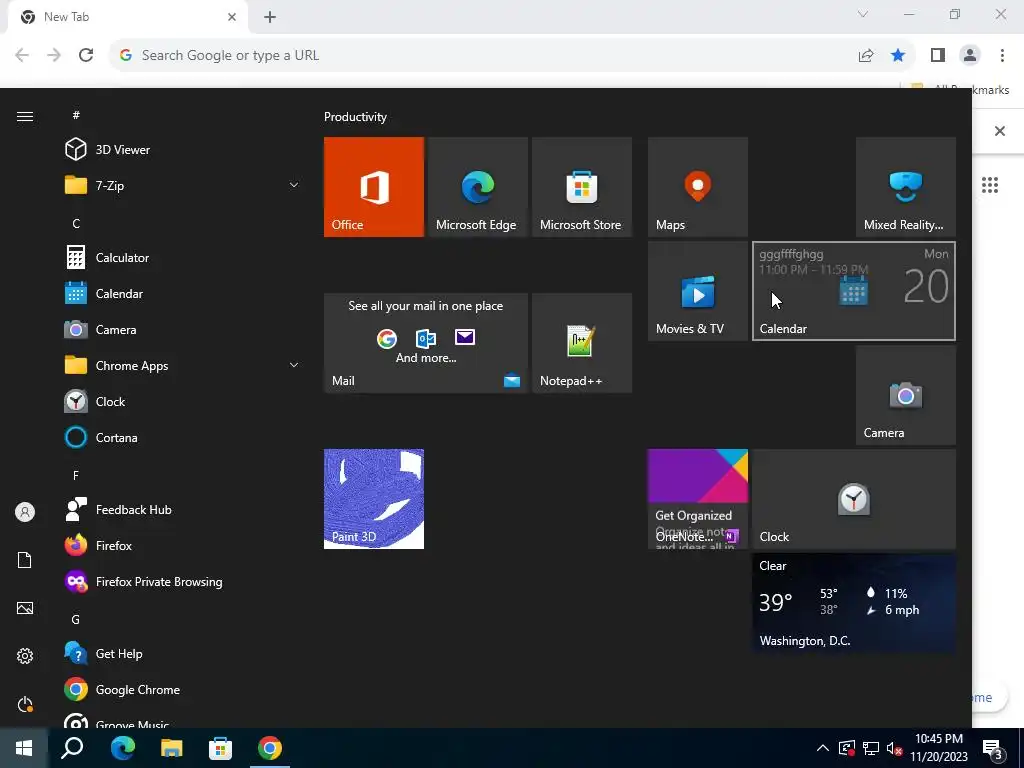Screen dimensions: 1024x768
Task: Open Clock from app list
Action: coord(182,402)
